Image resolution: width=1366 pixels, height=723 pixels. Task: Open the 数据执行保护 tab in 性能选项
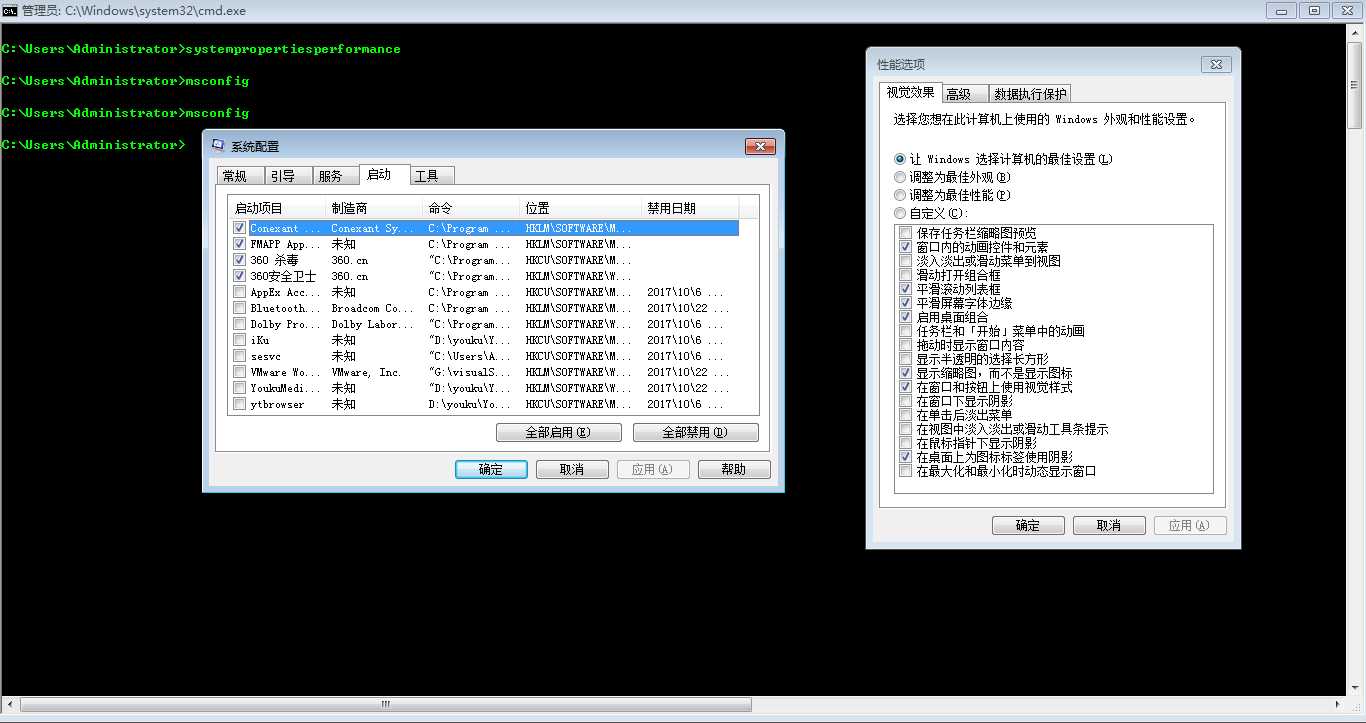tap(1030, 94)
